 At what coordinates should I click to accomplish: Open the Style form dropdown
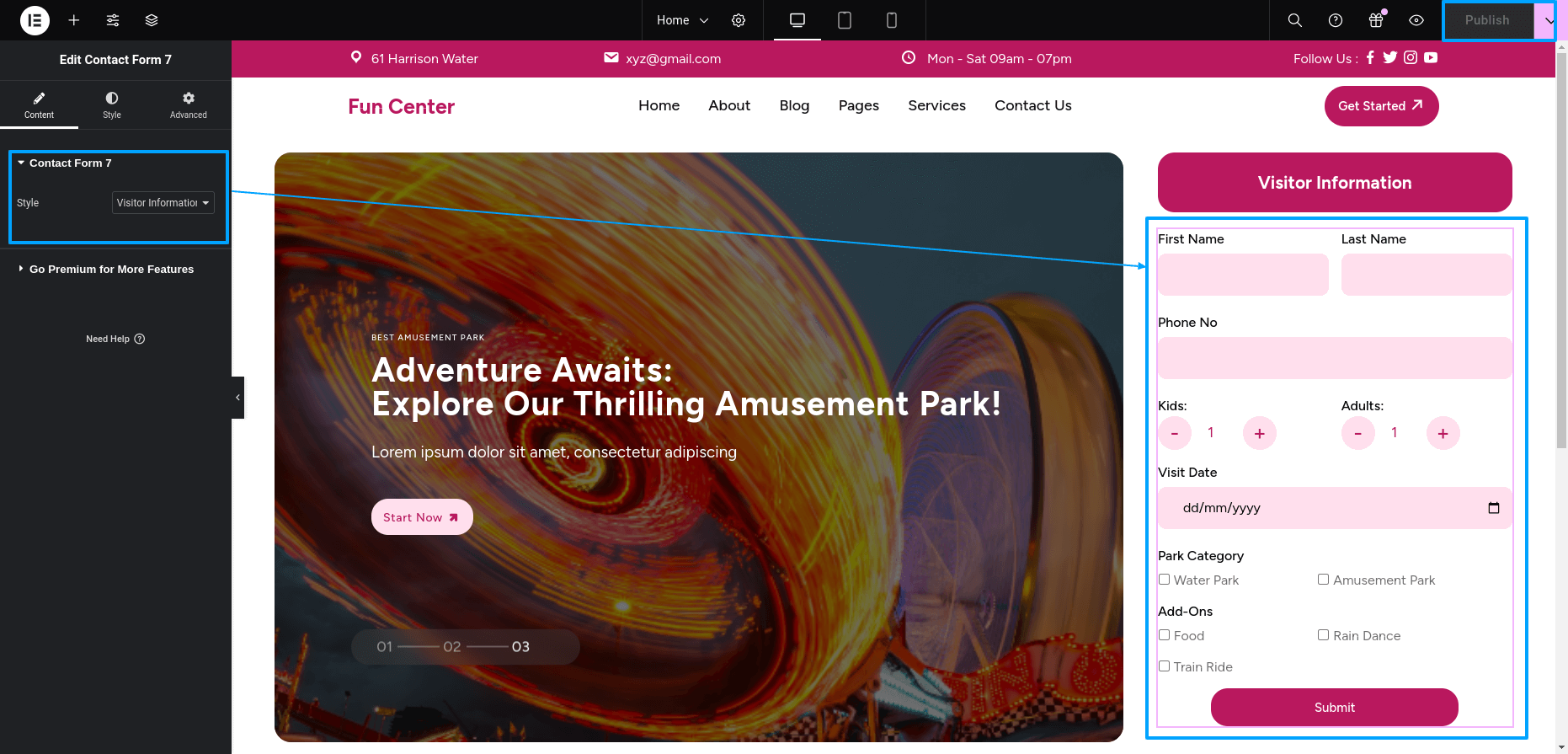pyautogui.click(x=163, y=203)
